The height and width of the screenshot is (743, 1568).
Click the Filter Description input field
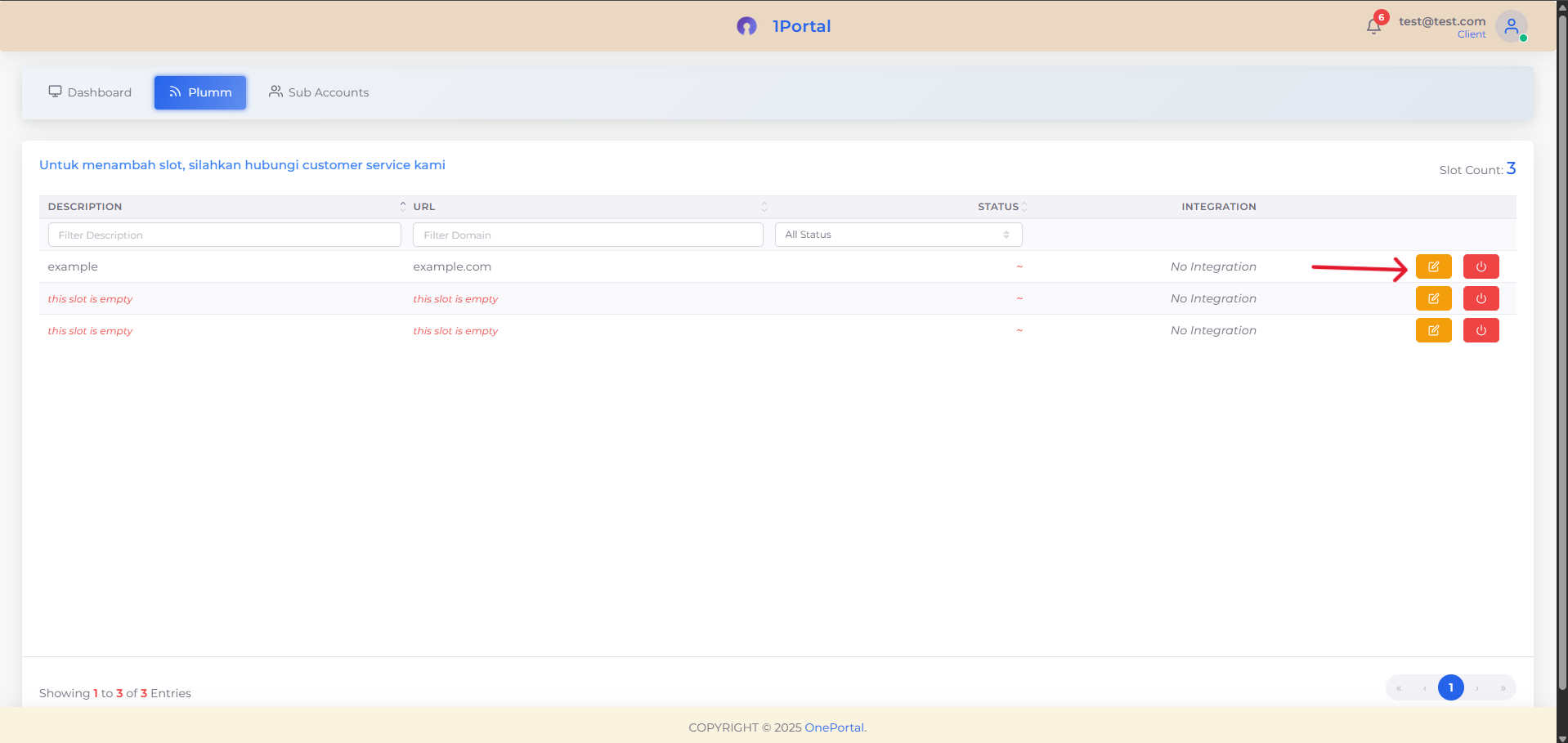coord(224,235)
